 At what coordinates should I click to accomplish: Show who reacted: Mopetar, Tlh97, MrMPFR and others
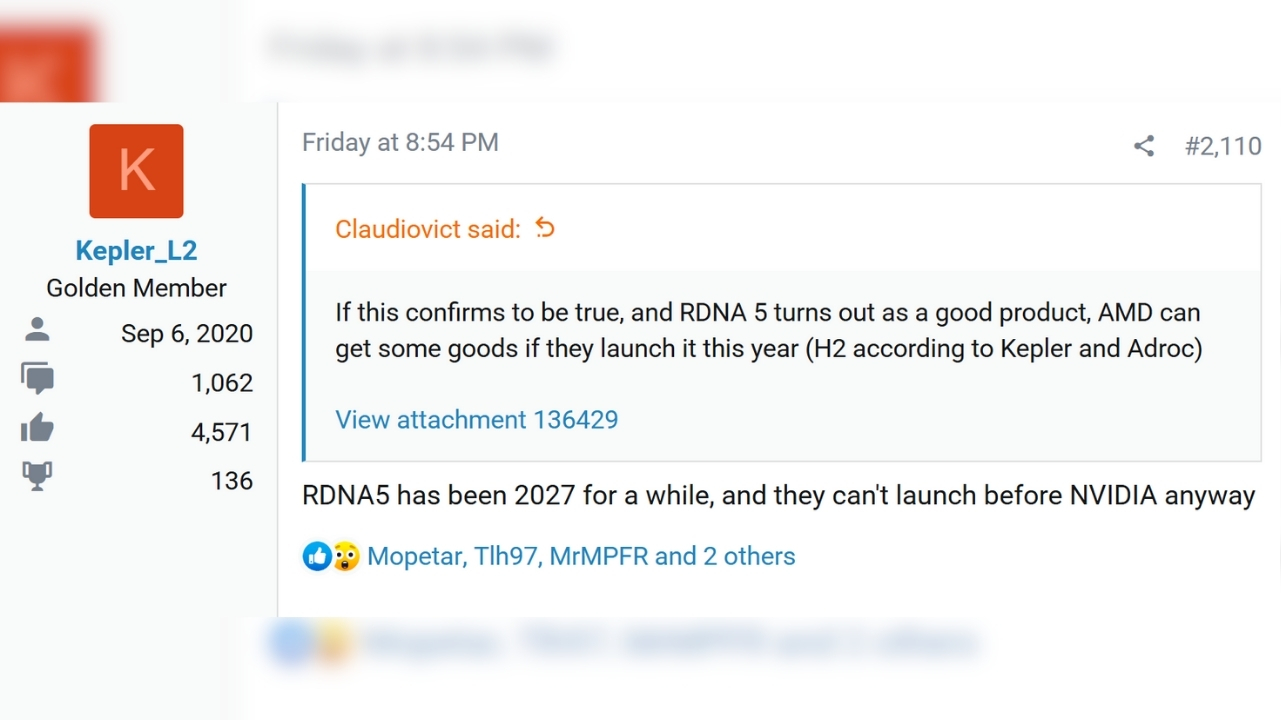tap(581, 556)
